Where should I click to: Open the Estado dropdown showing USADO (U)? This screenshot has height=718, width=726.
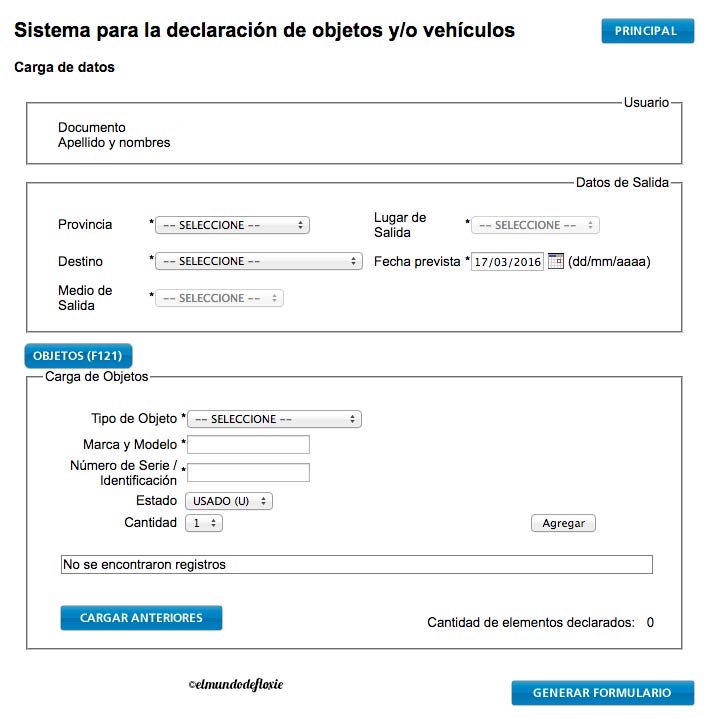coord(229,501)
